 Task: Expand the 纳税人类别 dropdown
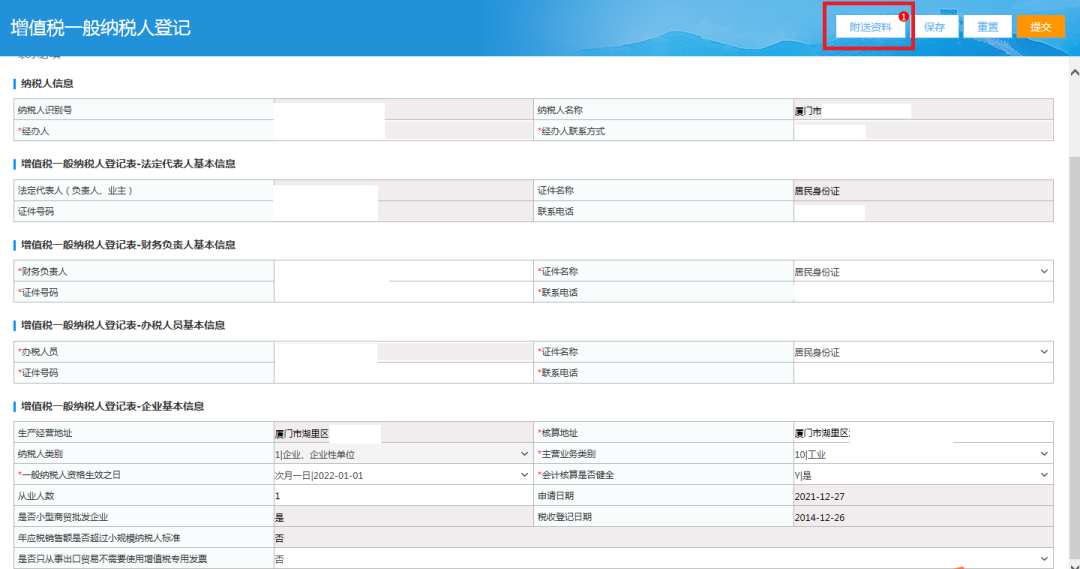point(403,454)
